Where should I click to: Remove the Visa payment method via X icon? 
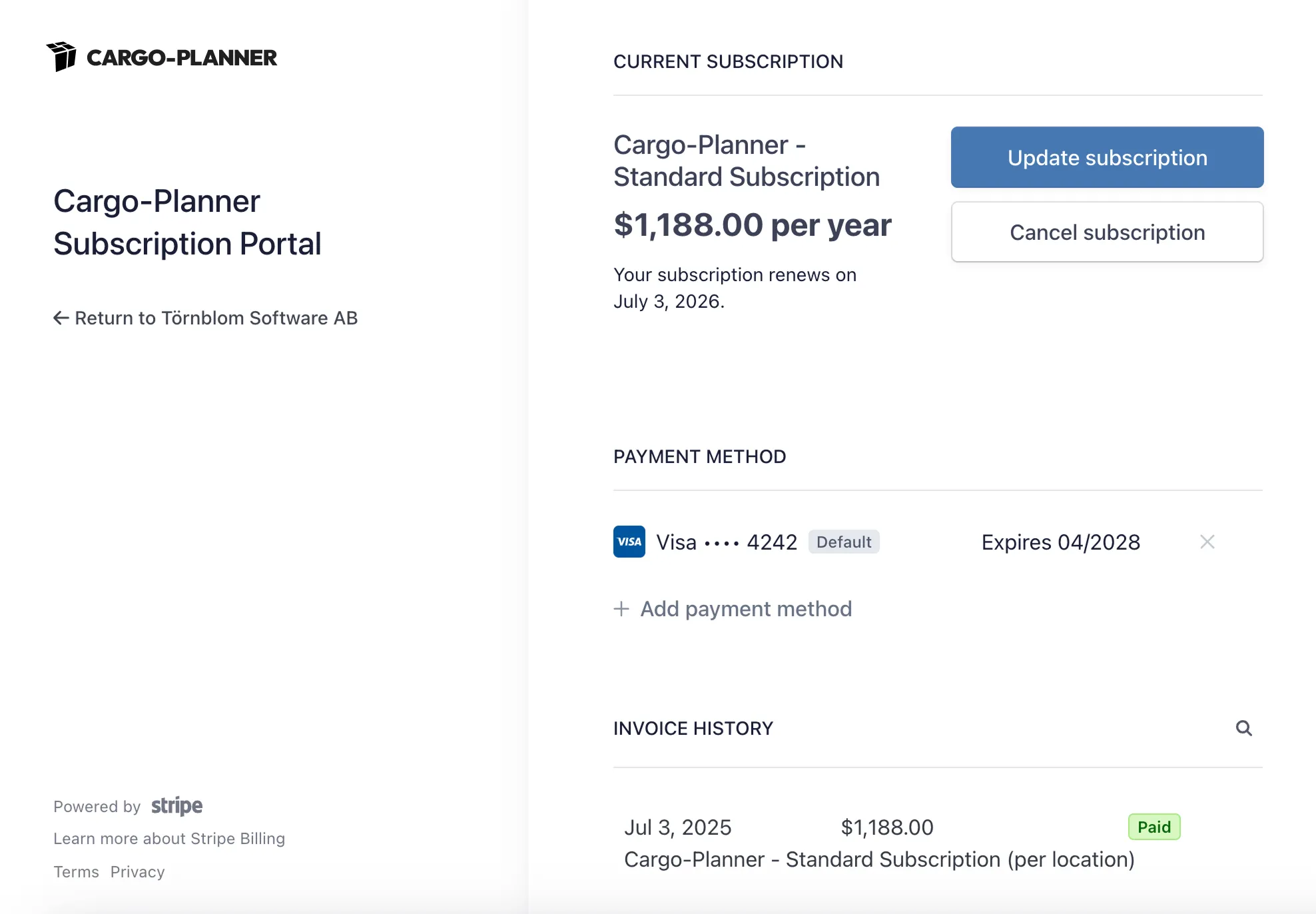pos(1207,542)
